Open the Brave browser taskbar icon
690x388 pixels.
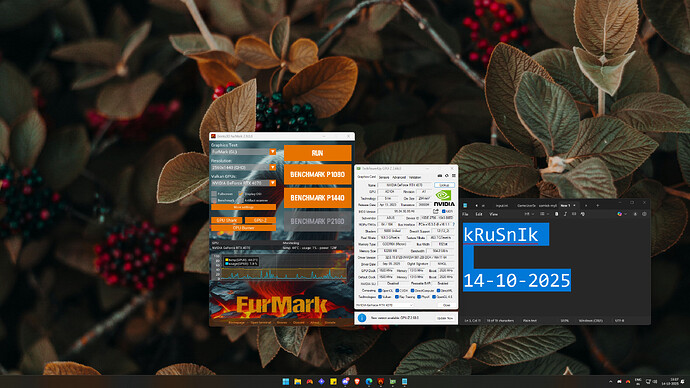click(357, 381)
